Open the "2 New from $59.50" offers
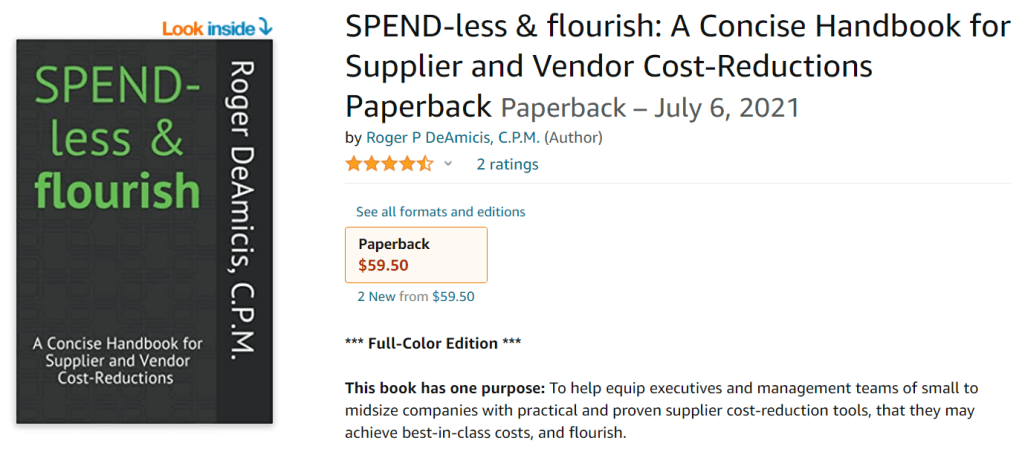The height and width of the screenshot is (449, 1022). point(416,296)
